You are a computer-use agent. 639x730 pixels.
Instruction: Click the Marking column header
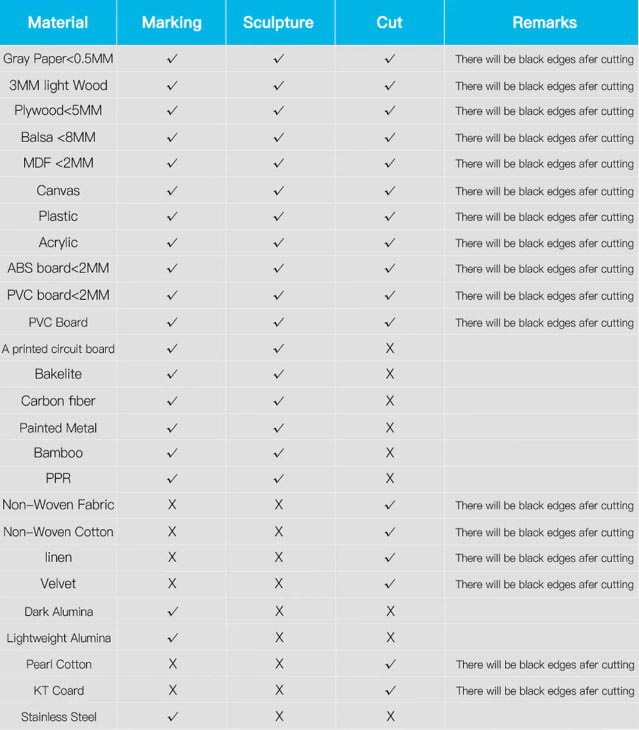coord(172,22)
